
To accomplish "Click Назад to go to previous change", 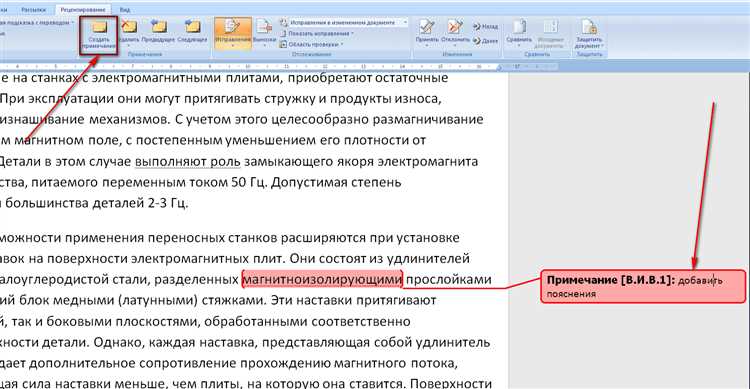I will [485, 26].
